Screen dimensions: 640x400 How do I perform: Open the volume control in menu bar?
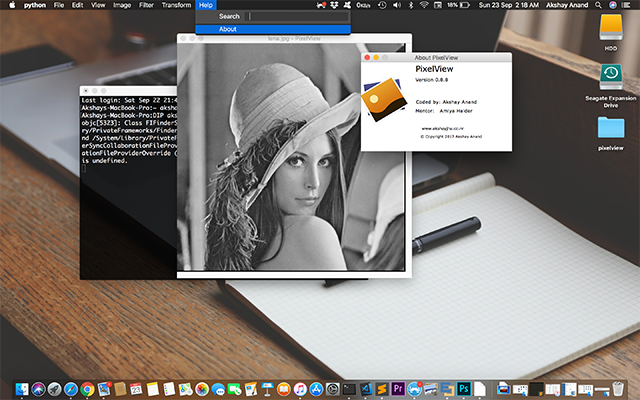[397, 5]
